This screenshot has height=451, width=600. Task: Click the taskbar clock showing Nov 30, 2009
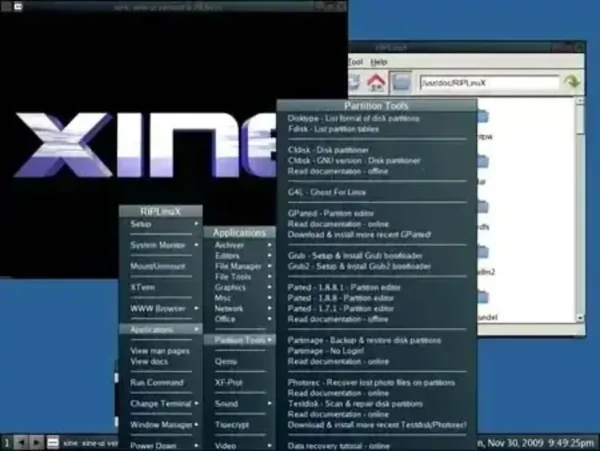[x=538, y=443]
